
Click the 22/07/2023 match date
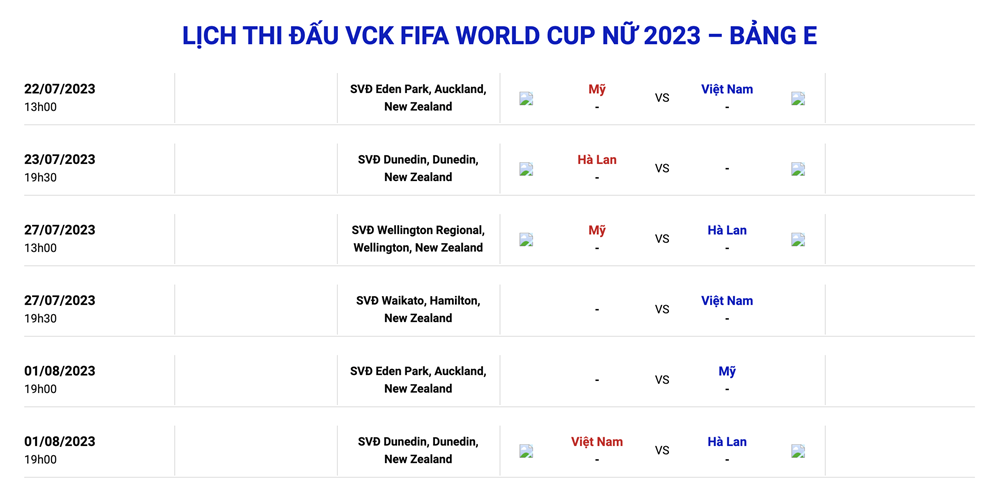(60, 89)
